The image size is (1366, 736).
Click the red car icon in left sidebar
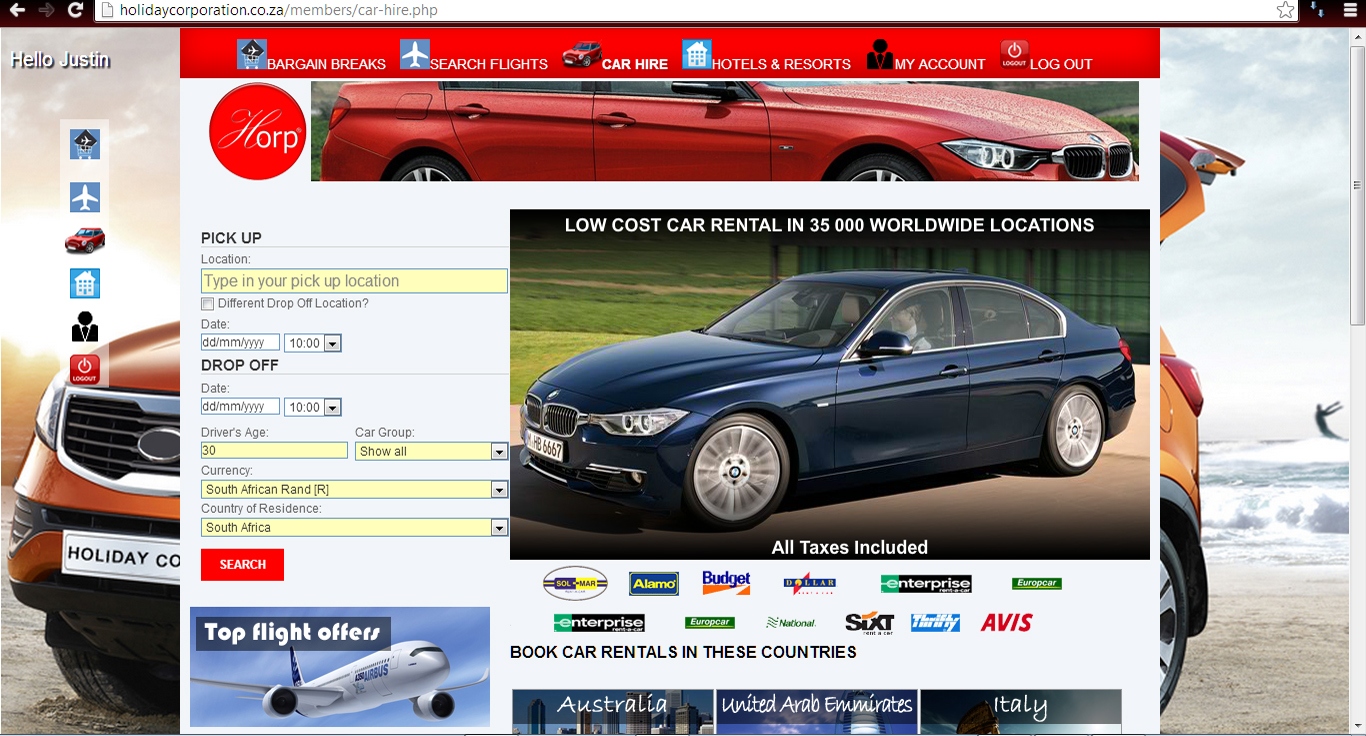tap(85, 240)
